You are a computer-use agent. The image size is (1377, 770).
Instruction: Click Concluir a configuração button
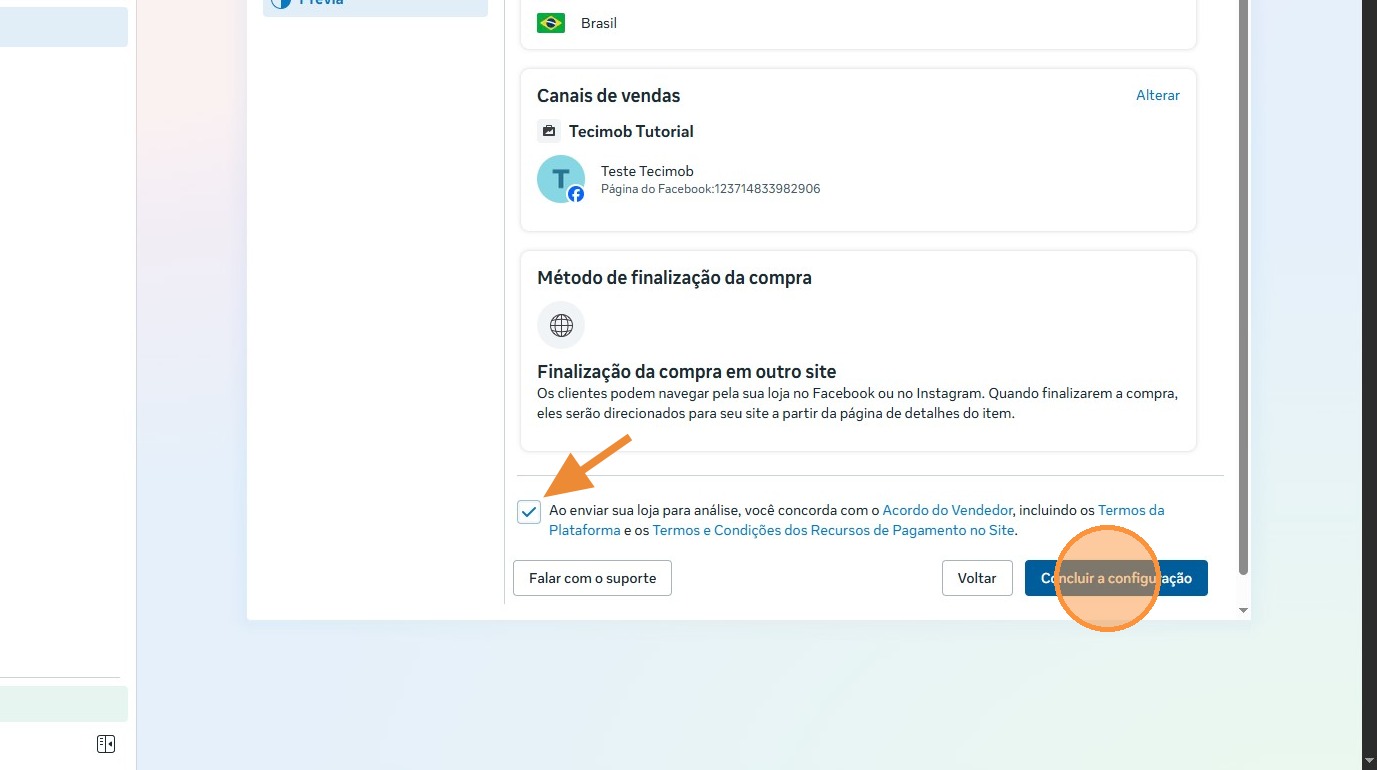(1116, 578)
